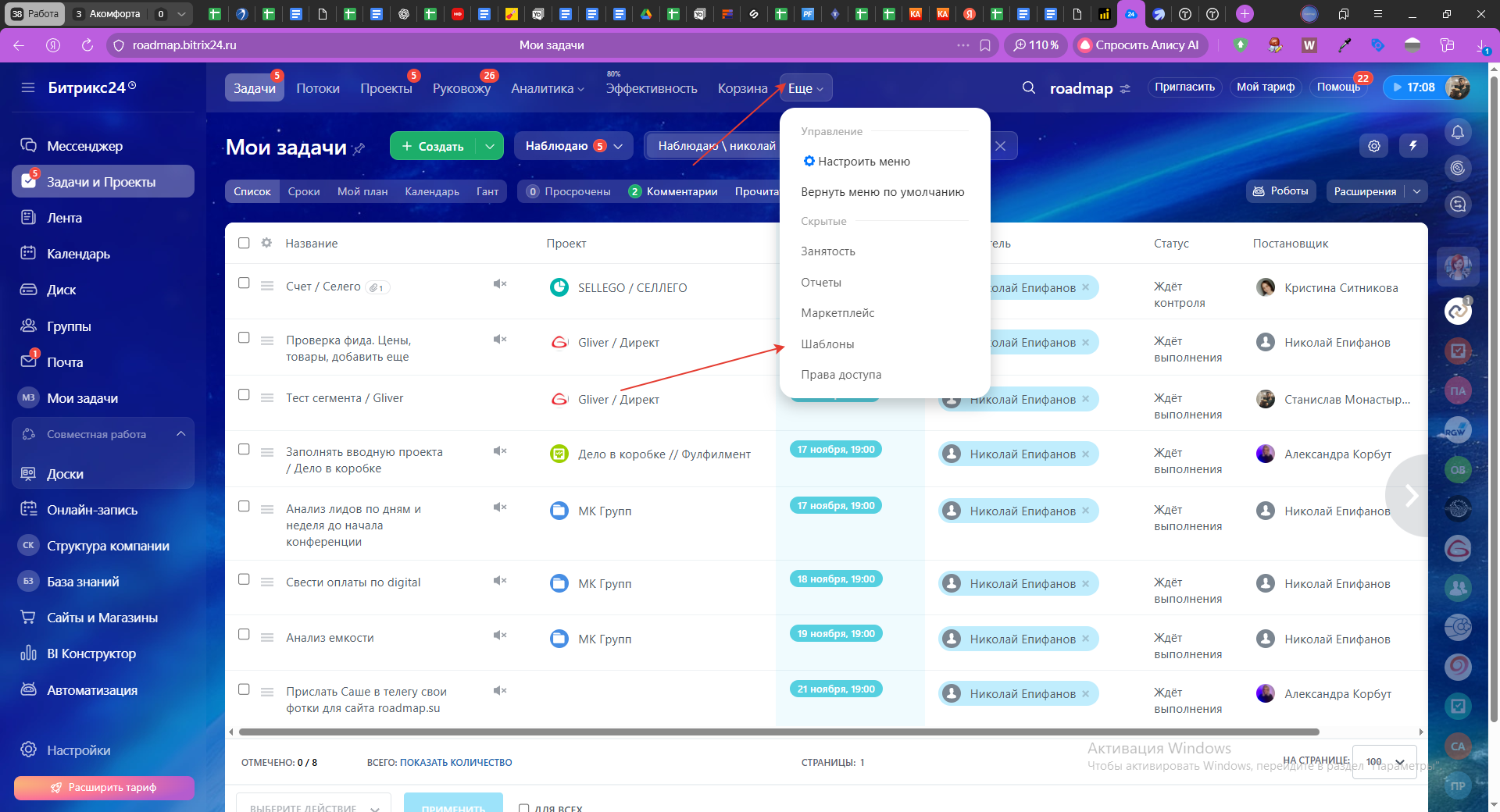The image size is (1500, 812).
Task: Click the Роботы button
Action: (x=1280, y=191)
